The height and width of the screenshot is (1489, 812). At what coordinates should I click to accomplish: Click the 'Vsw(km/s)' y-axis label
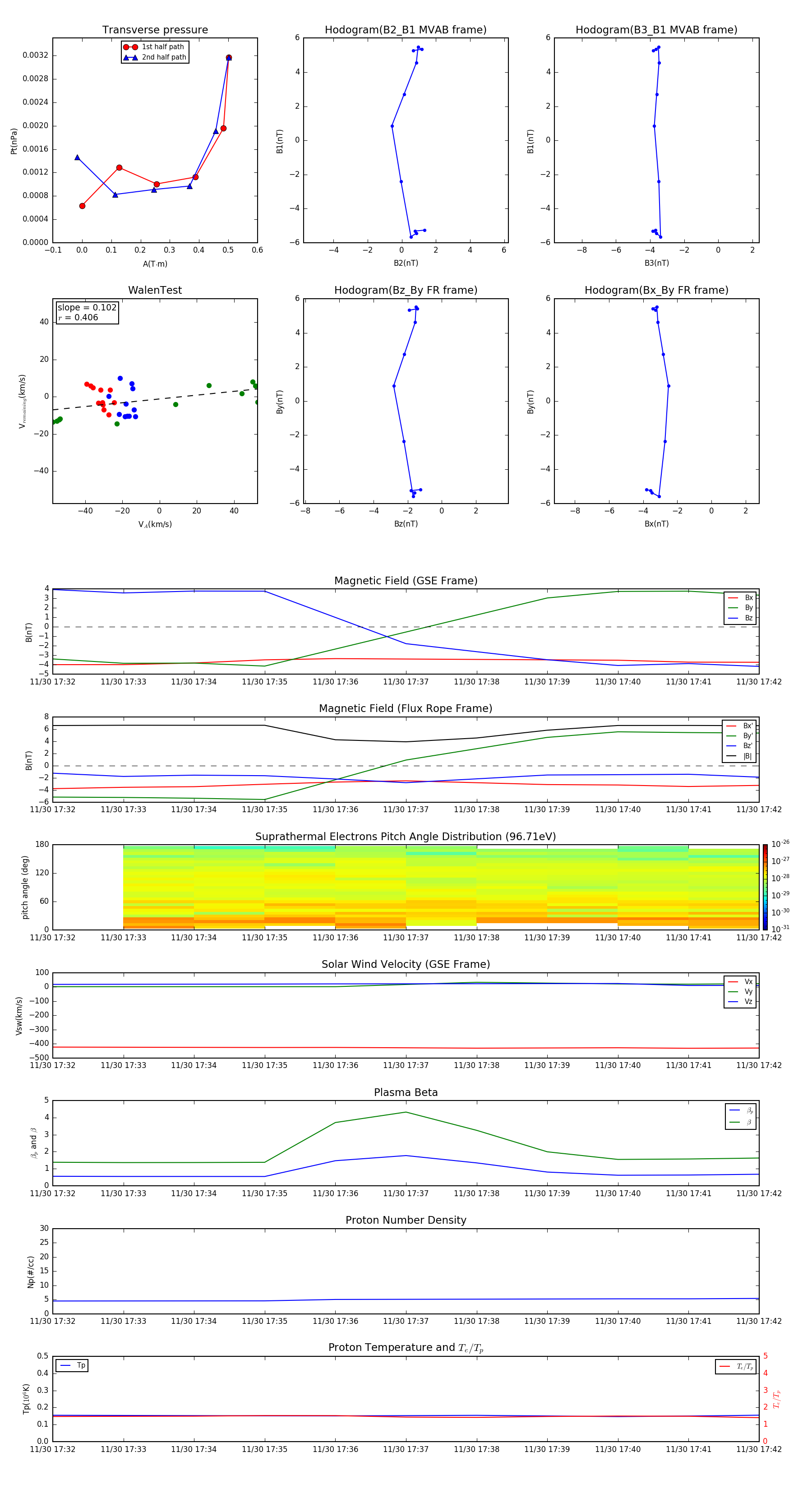(x=19, y=1016)
